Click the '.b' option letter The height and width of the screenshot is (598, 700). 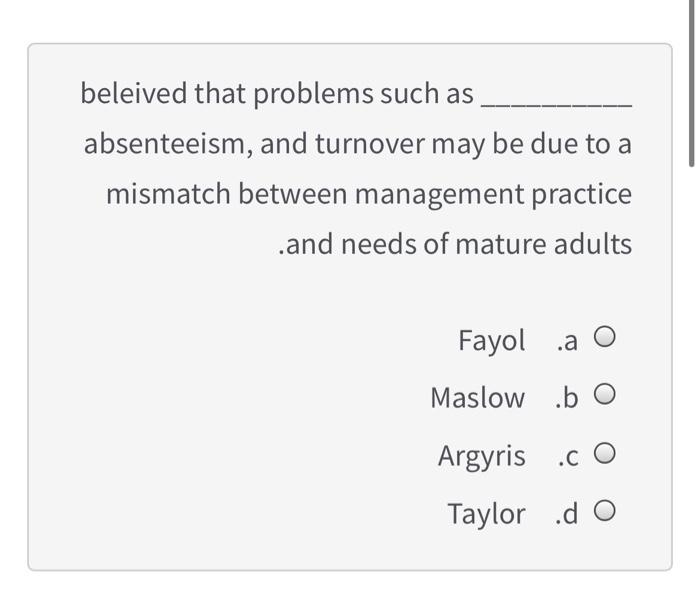click(x=566, y=398)
